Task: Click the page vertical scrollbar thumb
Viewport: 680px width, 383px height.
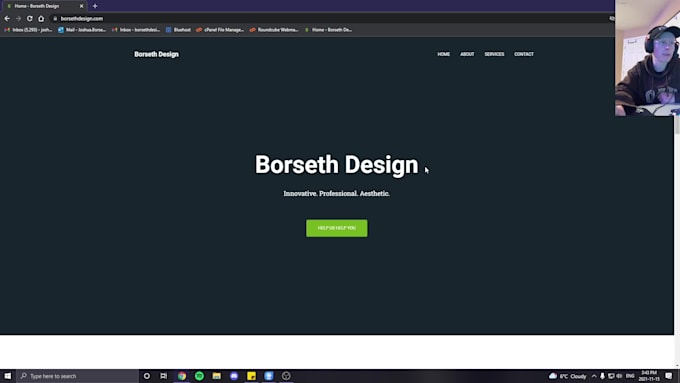Action: point(677,124)
